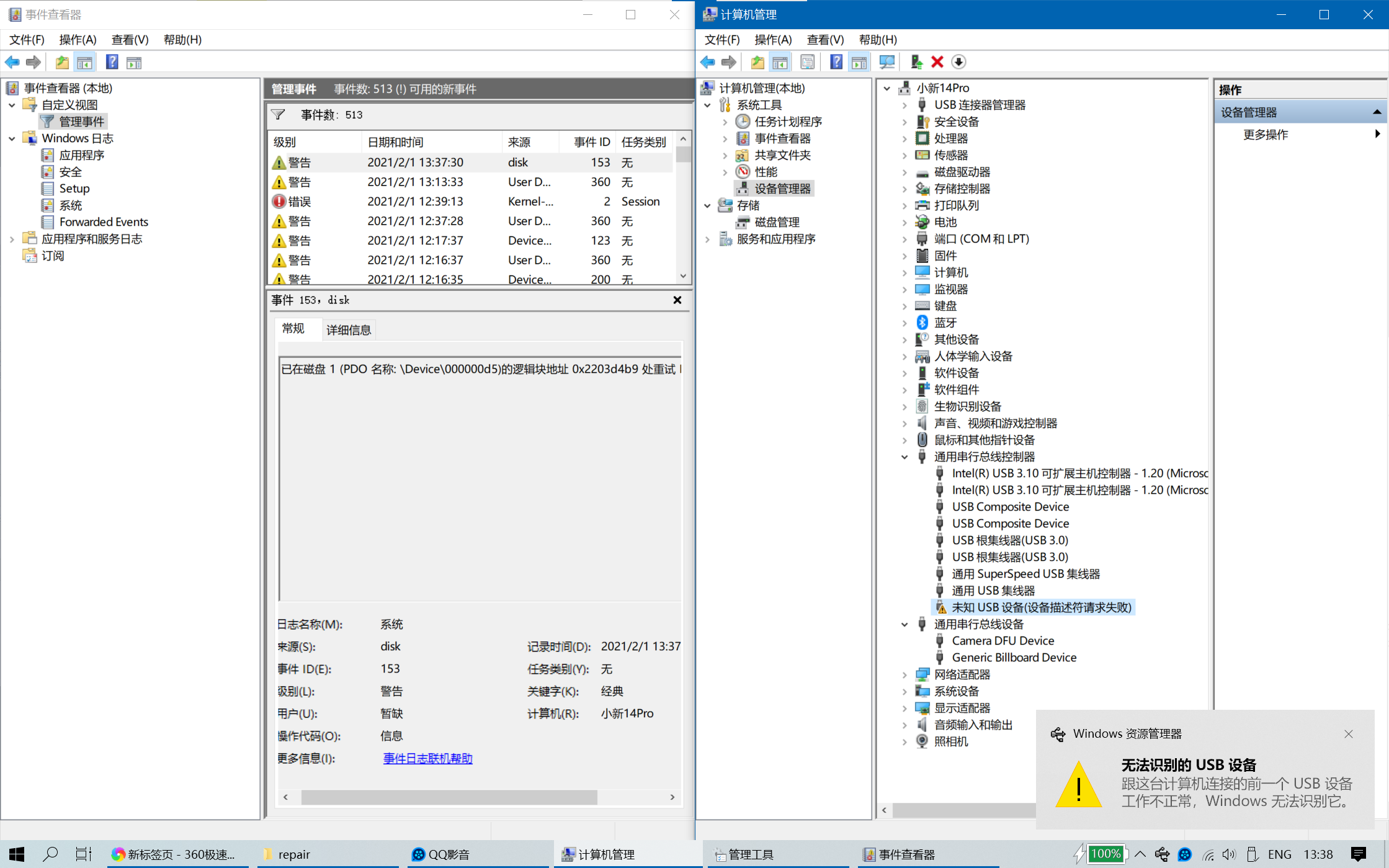
Task: Dismiss the USB not recognized notification
Action: click(x=1348, y=734)
